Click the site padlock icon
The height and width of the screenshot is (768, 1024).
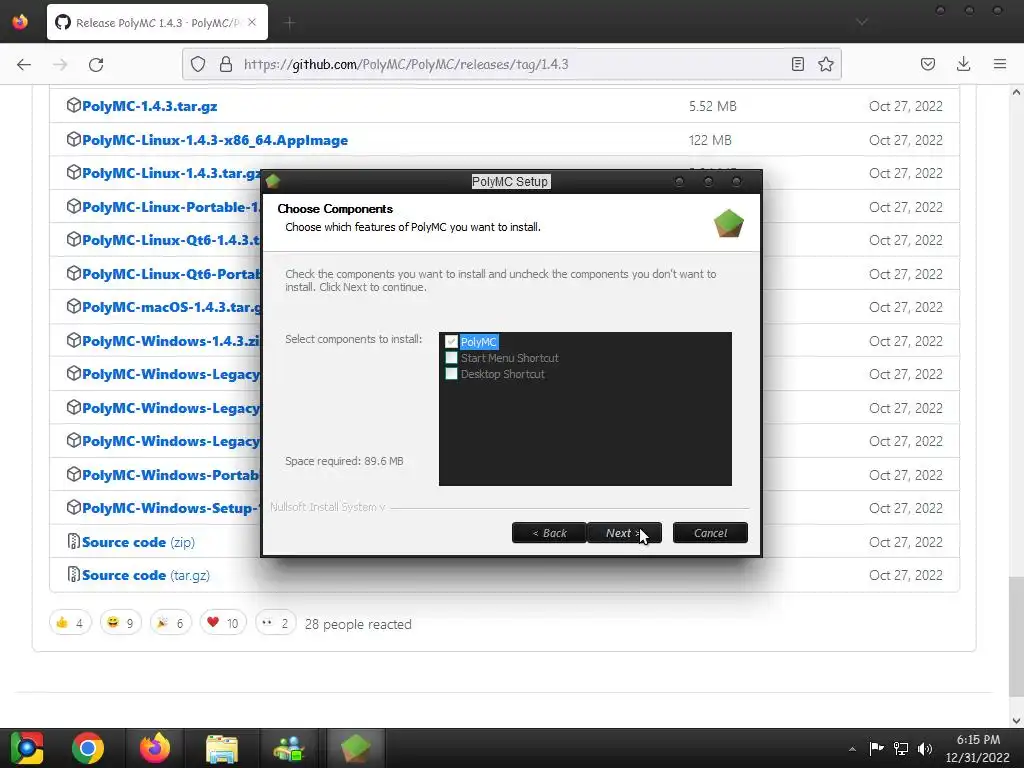click(225, 64)
